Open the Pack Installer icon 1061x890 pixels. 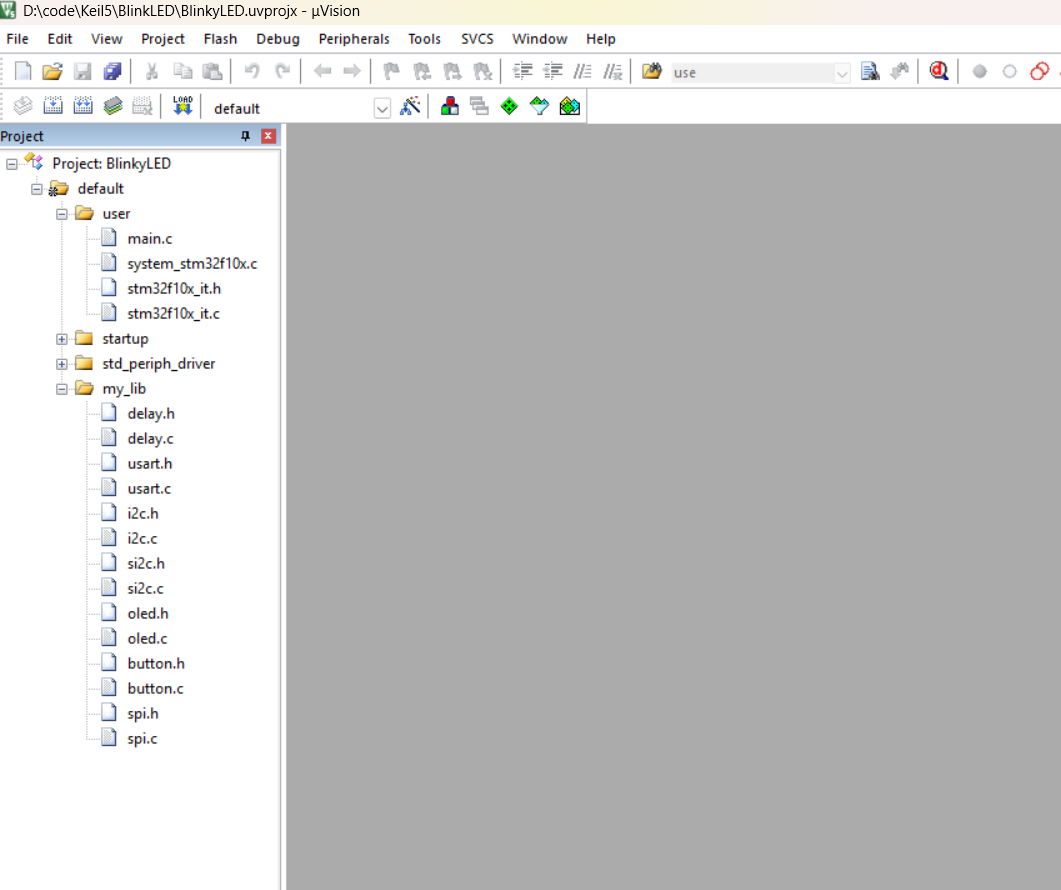point(570,106)
